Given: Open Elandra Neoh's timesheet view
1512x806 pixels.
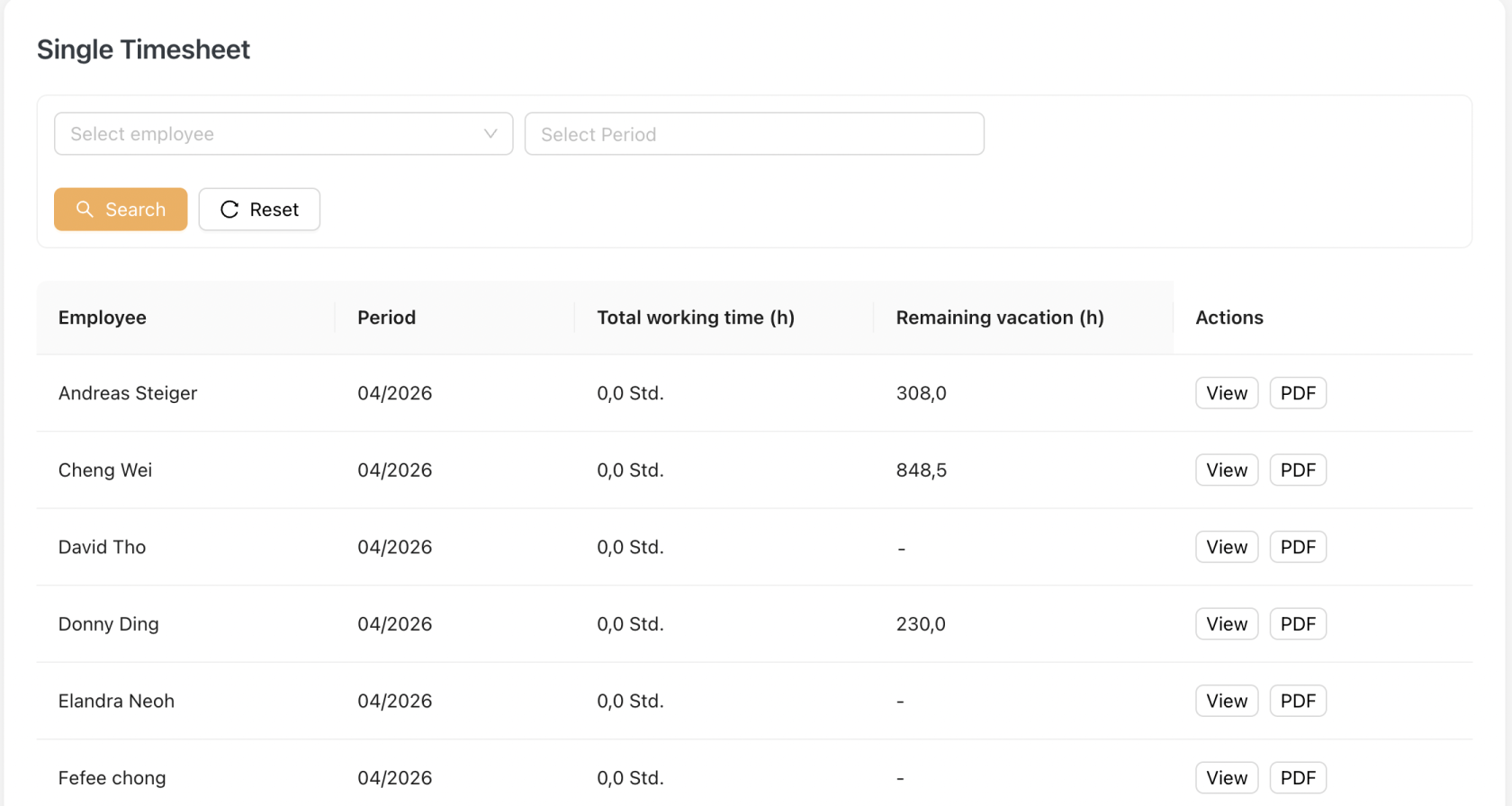Looking at the screenshot, I should (x=1226, y=701).
